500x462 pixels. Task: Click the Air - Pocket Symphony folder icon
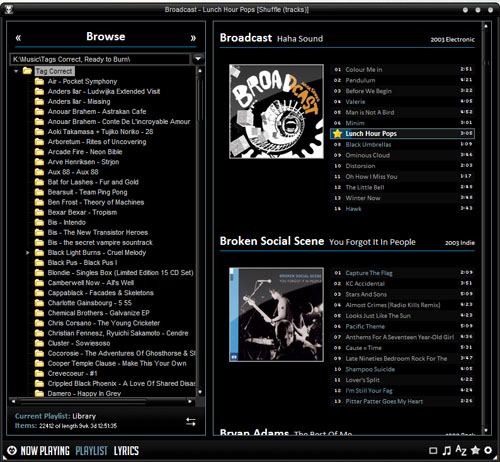point(39,81)
